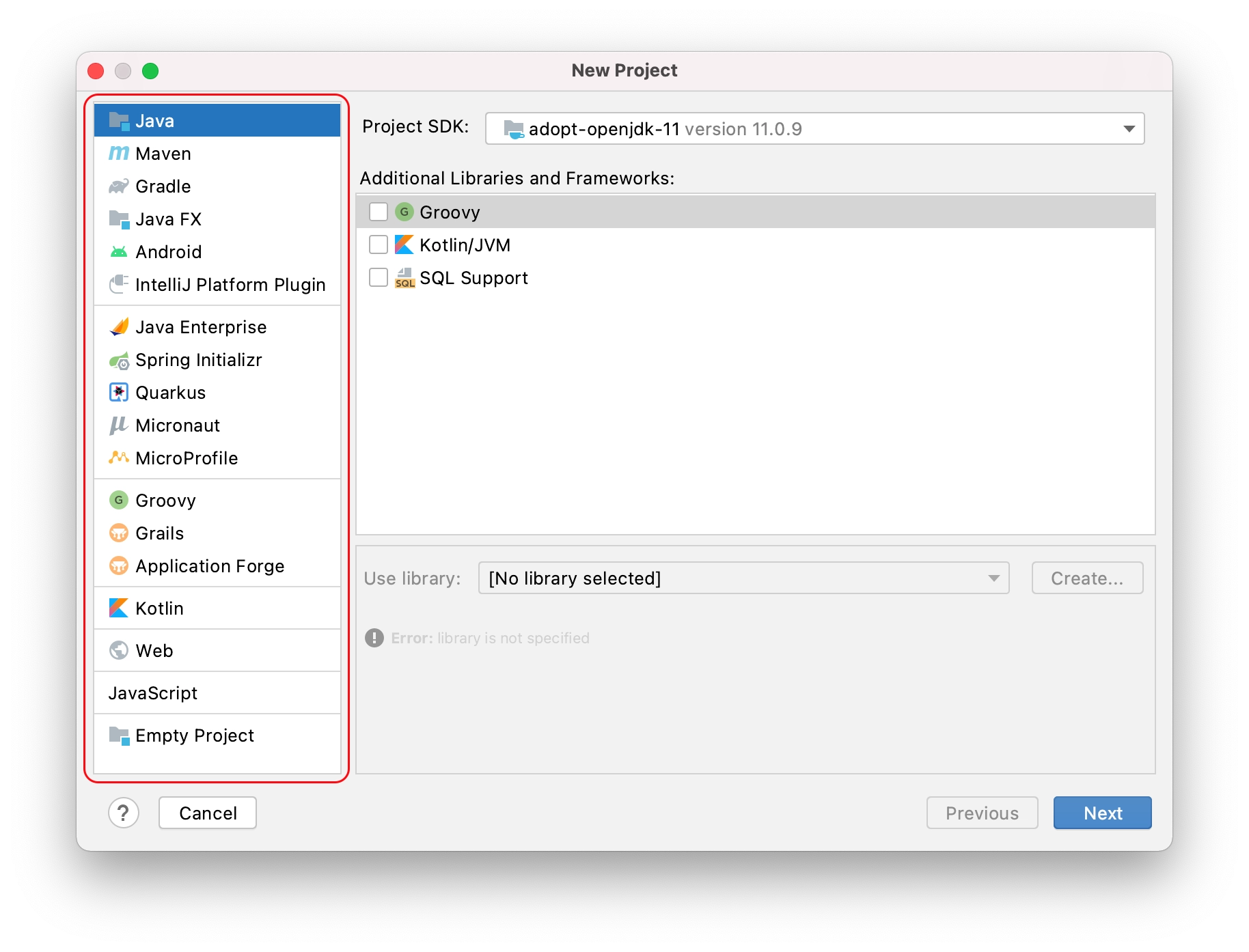Click the Quarkus icon
The width and height of the screenshot is (1249, 952).
[119, 393]
